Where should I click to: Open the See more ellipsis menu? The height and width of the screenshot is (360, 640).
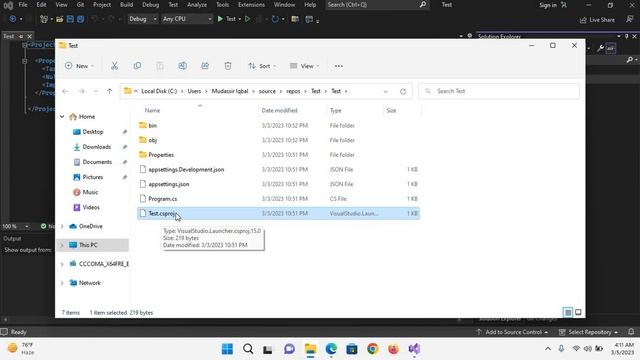339,66
